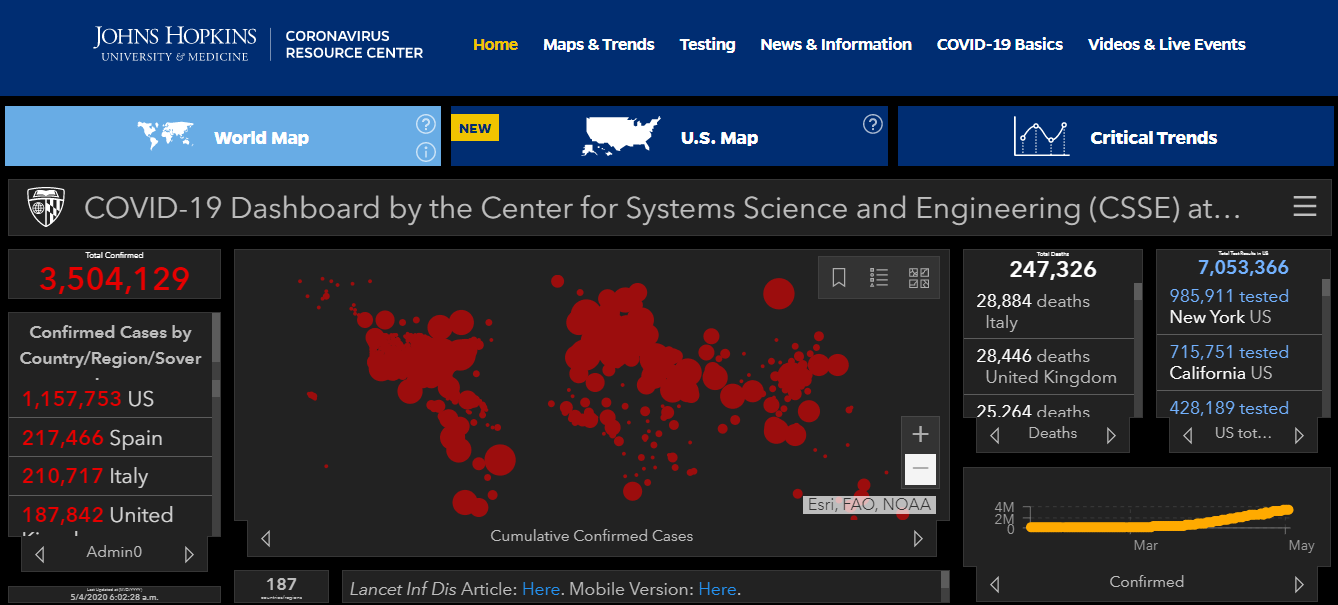Click the World Map help question mark icon
This screenshot has width=1338, height=605.
[x=426, y=124]
